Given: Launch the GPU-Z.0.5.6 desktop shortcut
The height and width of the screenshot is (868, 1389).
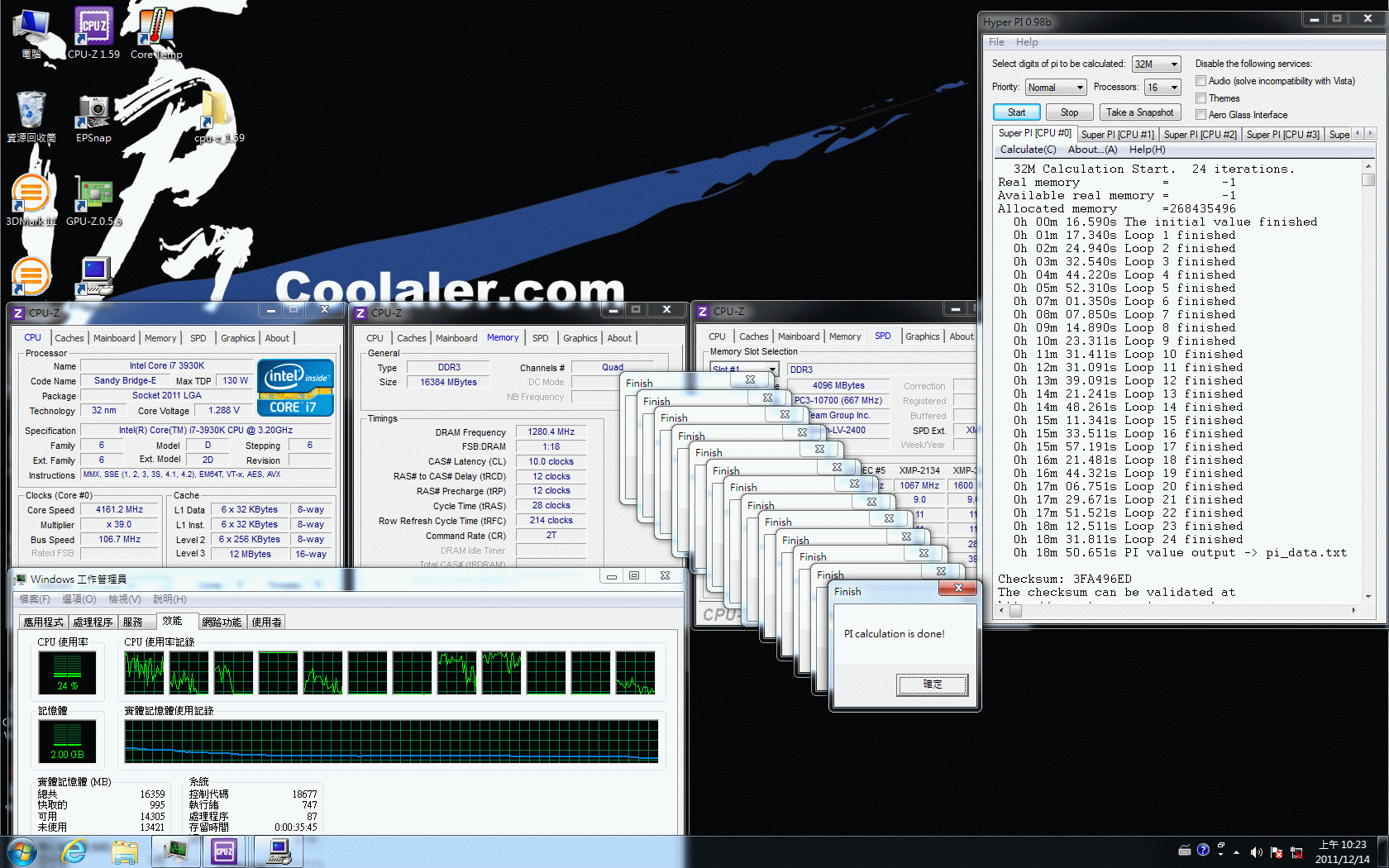Looking at the screenshot, I should coord(93,201).
